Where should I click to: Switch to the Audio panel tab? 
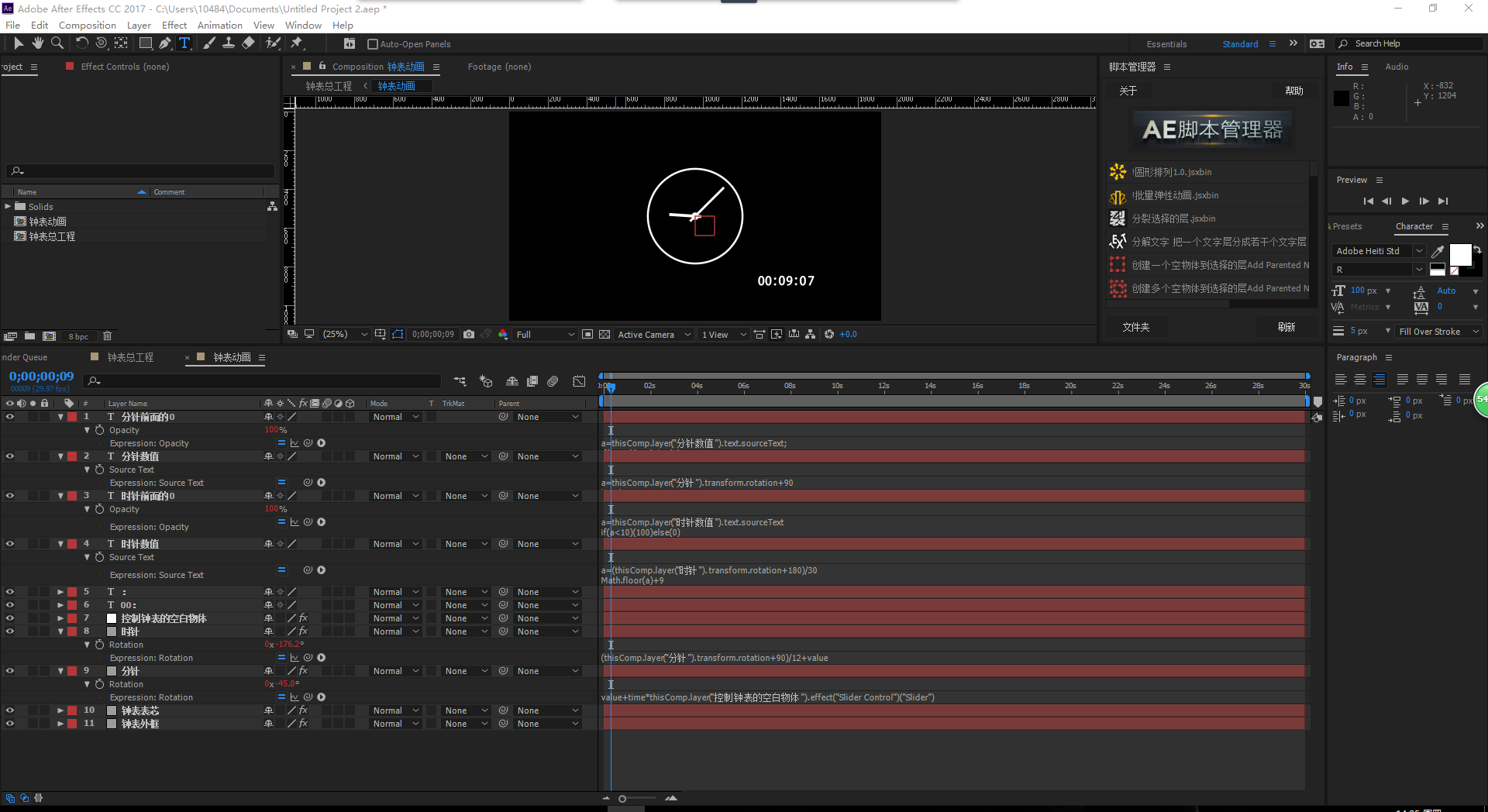1397,67
